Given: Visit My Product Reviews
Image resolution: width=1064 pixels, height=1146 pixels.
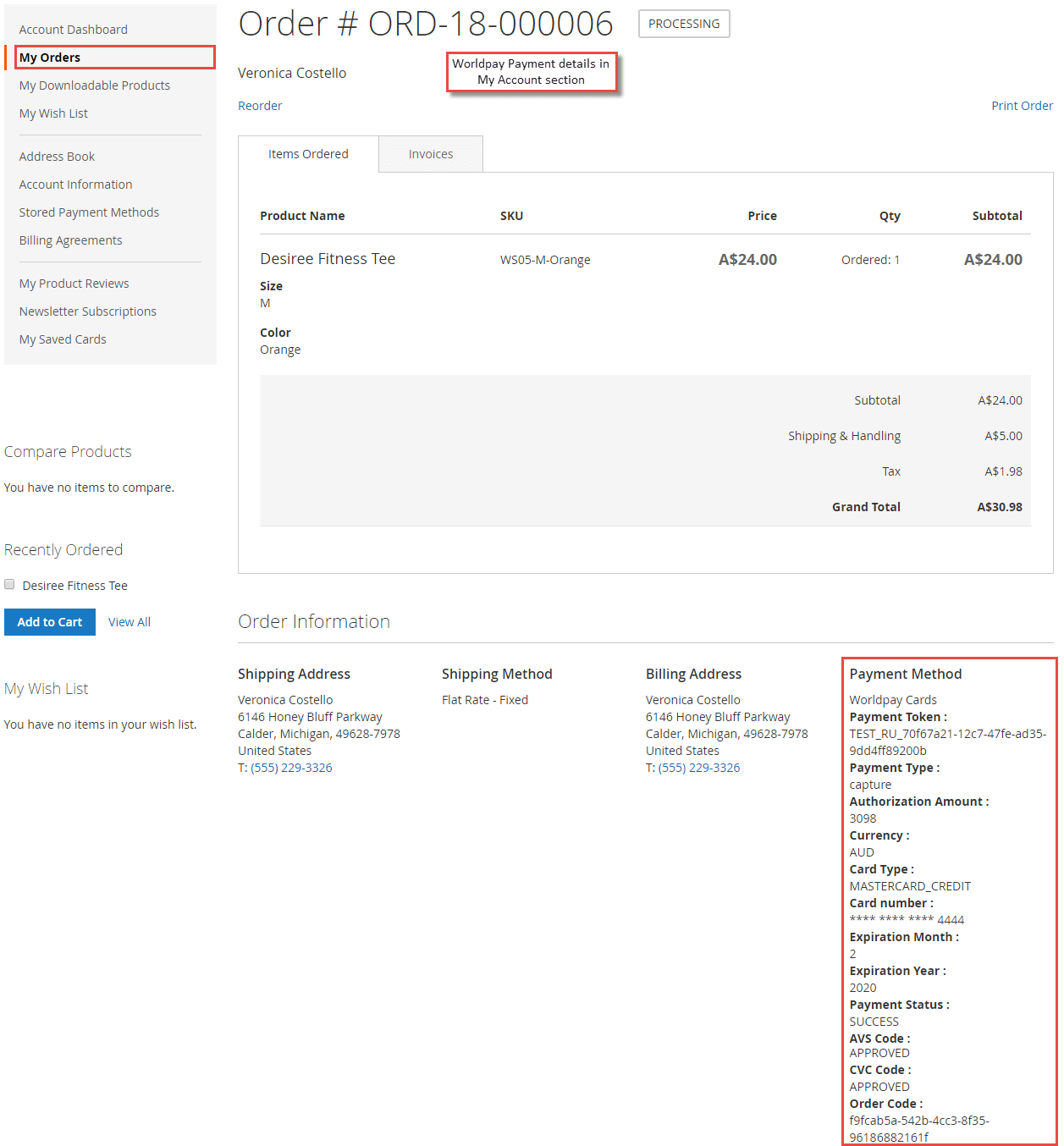Looking at the screenshot, I should [x=74, y=283].
